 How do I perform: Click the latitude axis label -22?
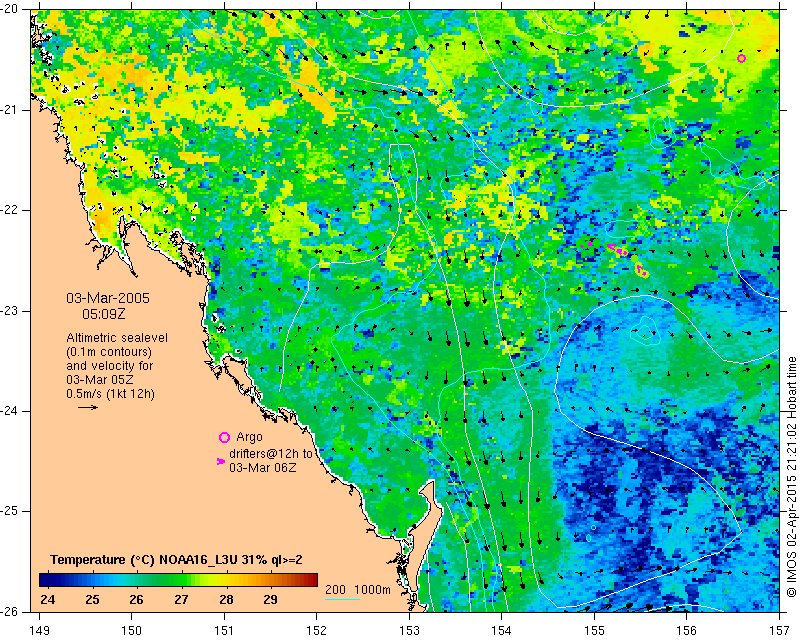coord(9,210)
